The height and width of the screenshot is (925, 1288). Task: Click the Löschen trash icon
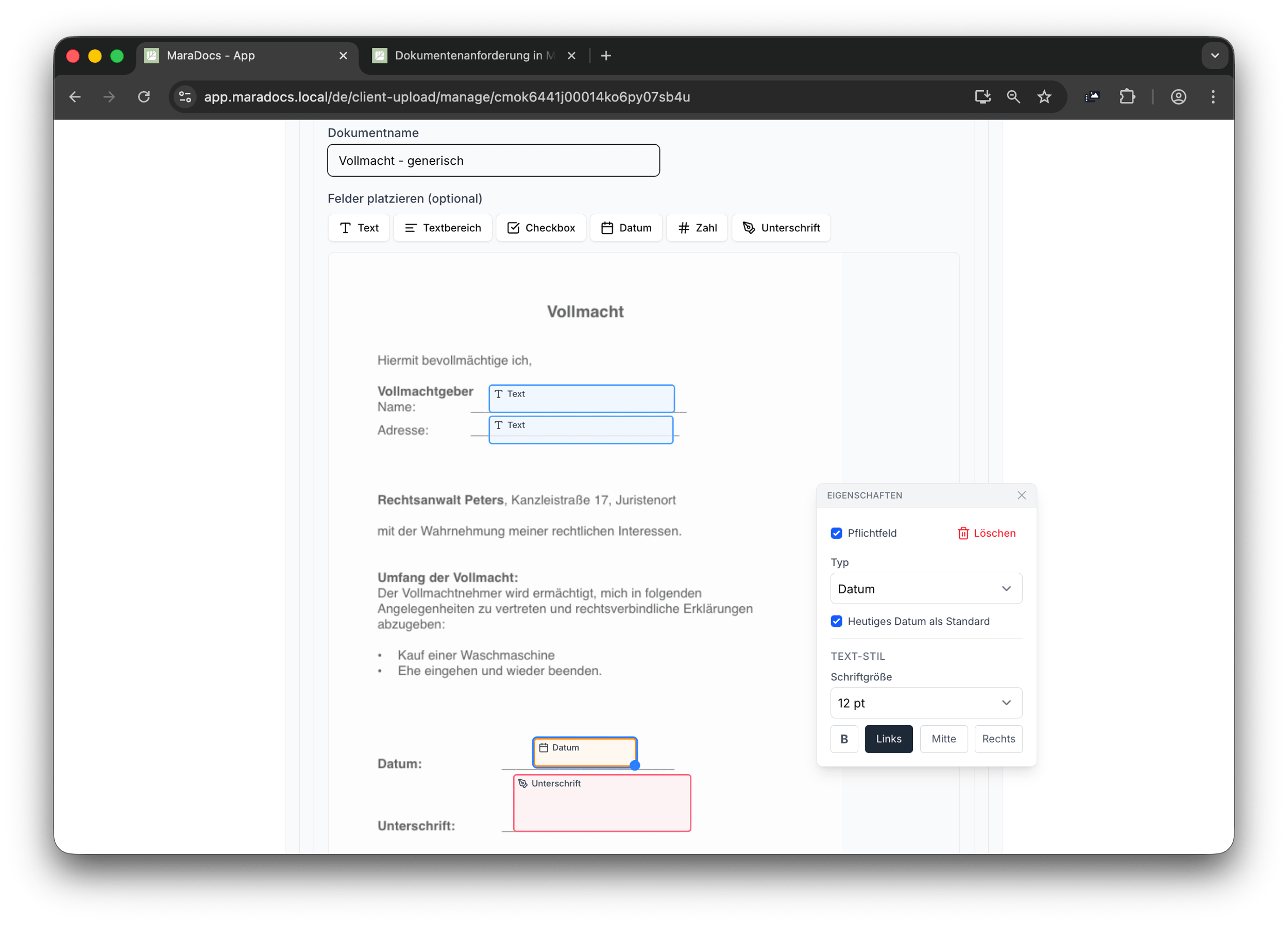(963, 533)
